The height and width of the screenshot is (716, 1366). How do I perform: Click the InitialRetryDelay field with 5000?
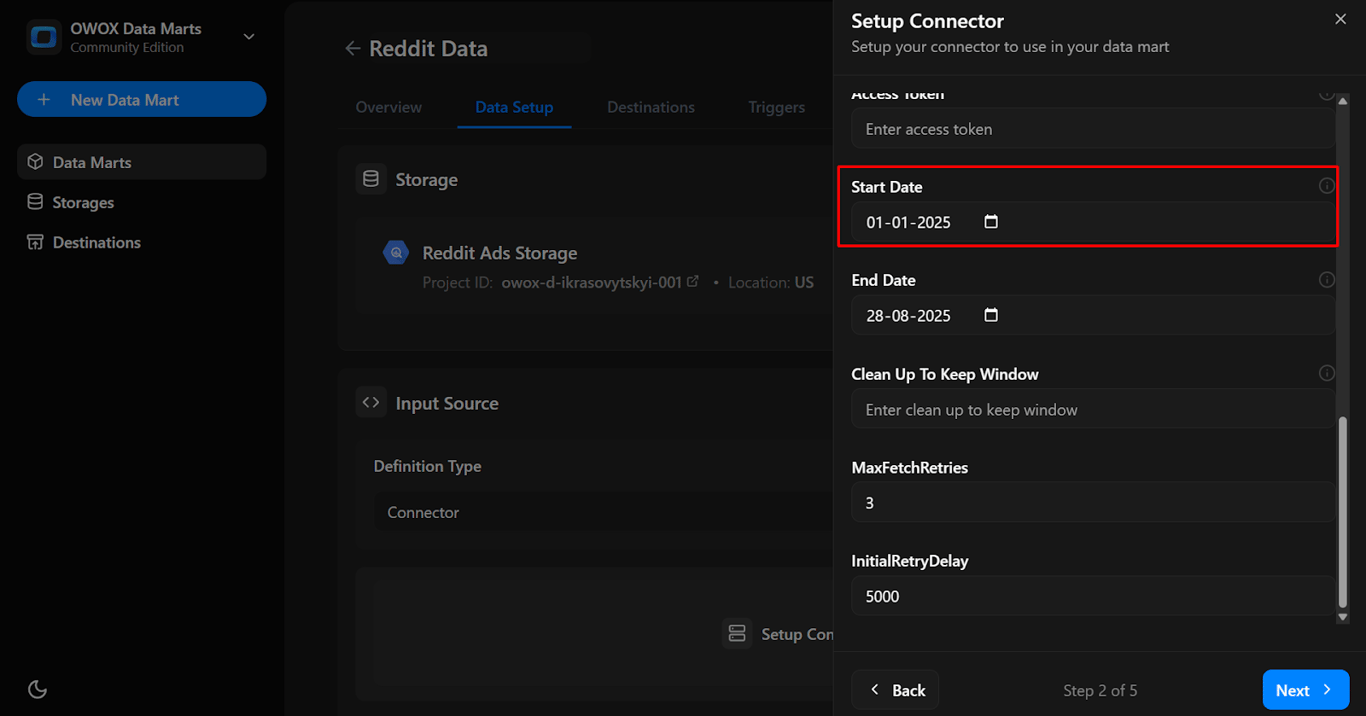tap(1093, 596)
